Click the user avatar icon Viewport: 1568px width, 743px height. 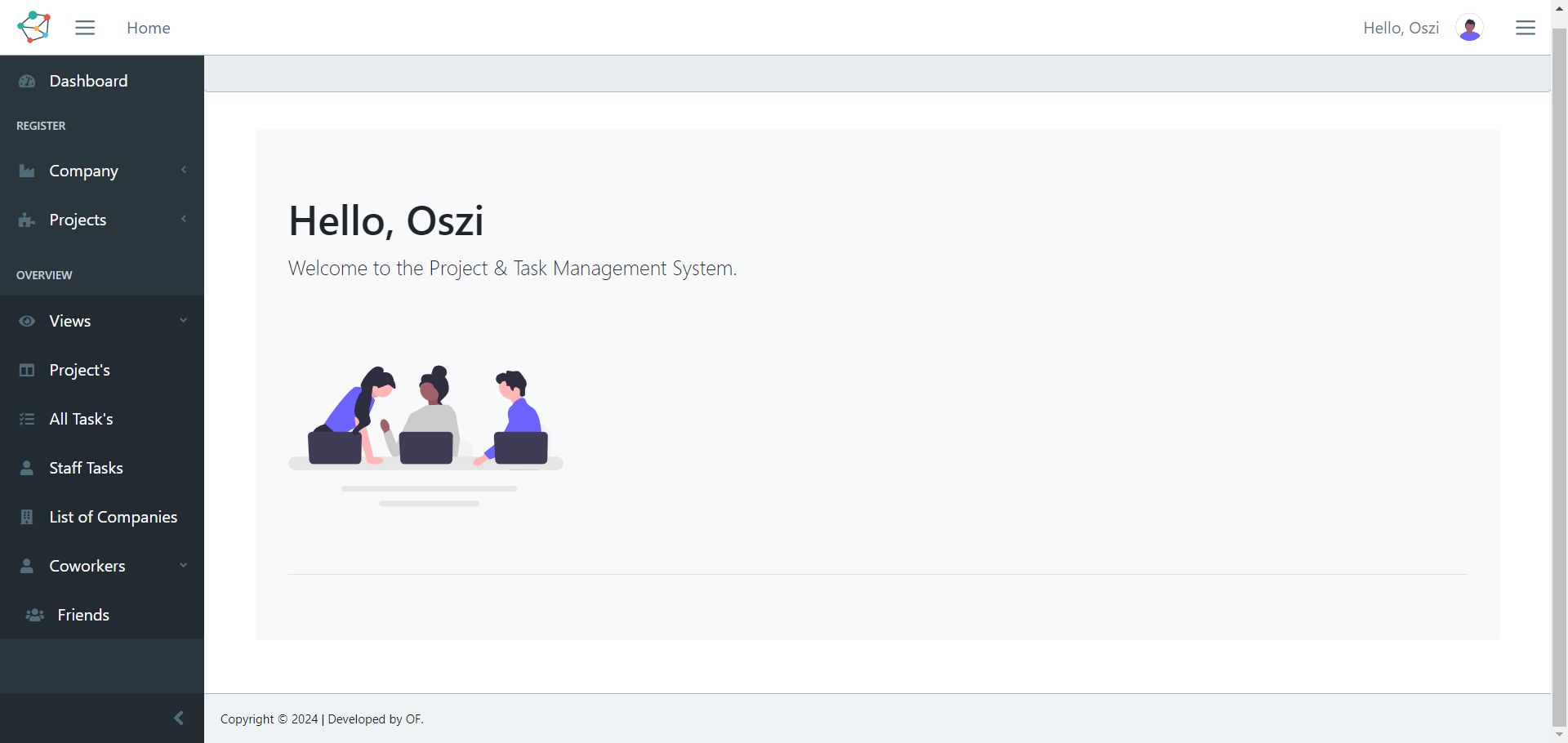coord(1469,28)
